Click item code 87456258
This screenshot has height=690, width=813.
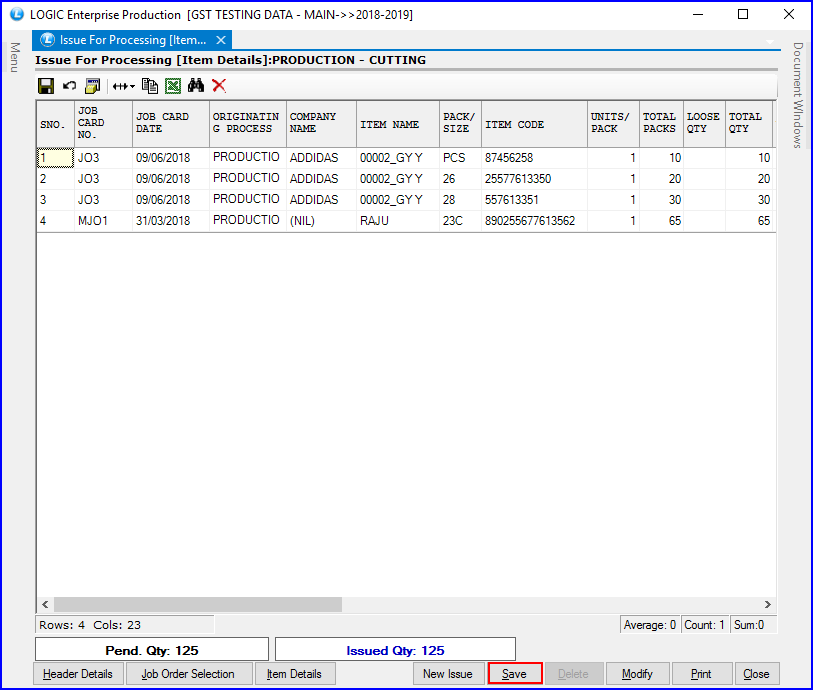pos(535,158)
